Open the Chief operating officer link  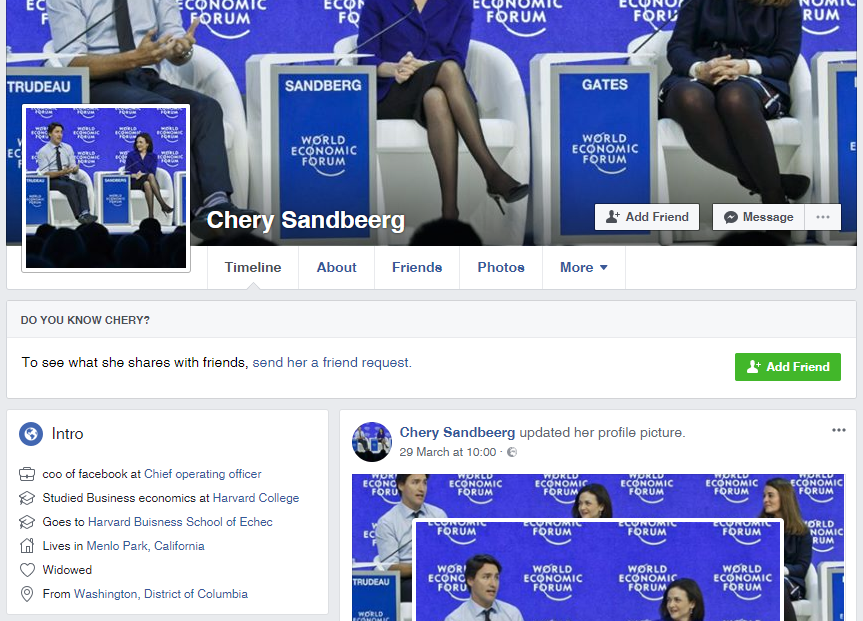pos(203,474)
